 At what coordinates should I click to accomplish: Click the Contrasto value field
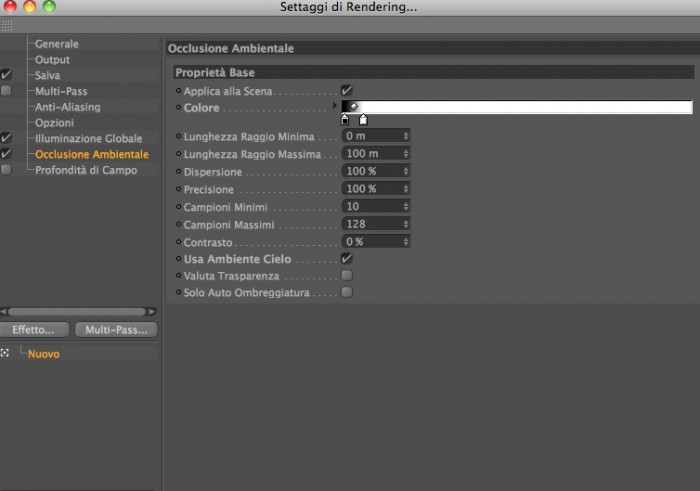pos(376,241)
